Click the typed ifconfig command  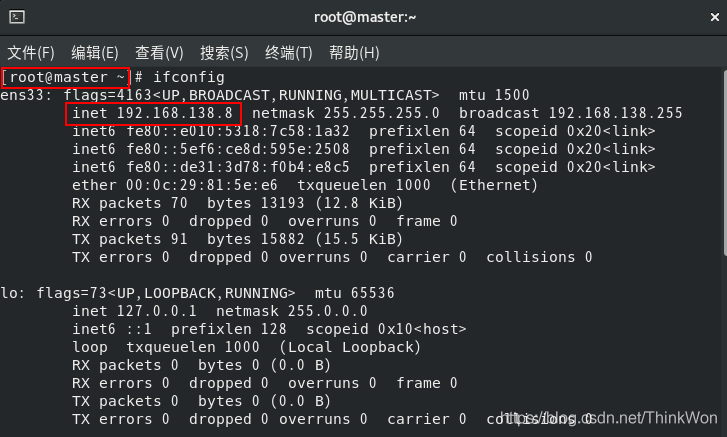[188, 77]
